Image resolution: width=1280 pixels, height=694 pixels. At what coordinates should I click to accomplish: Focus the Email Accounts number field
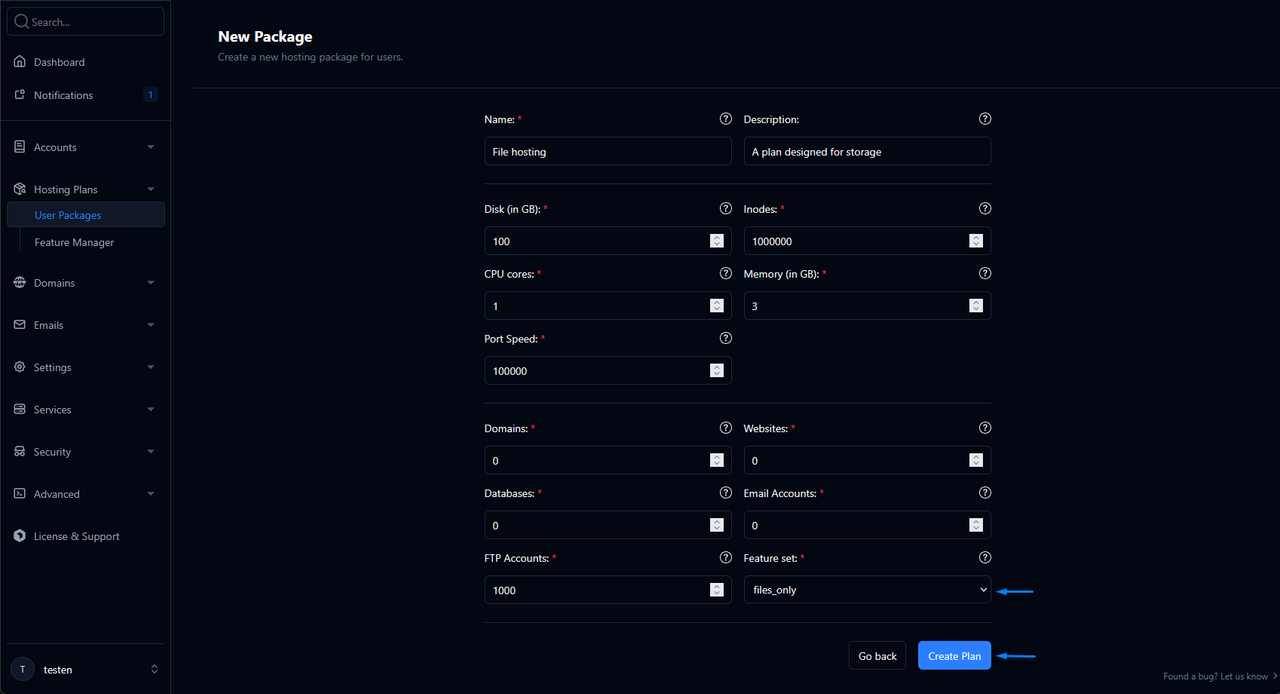867,525
